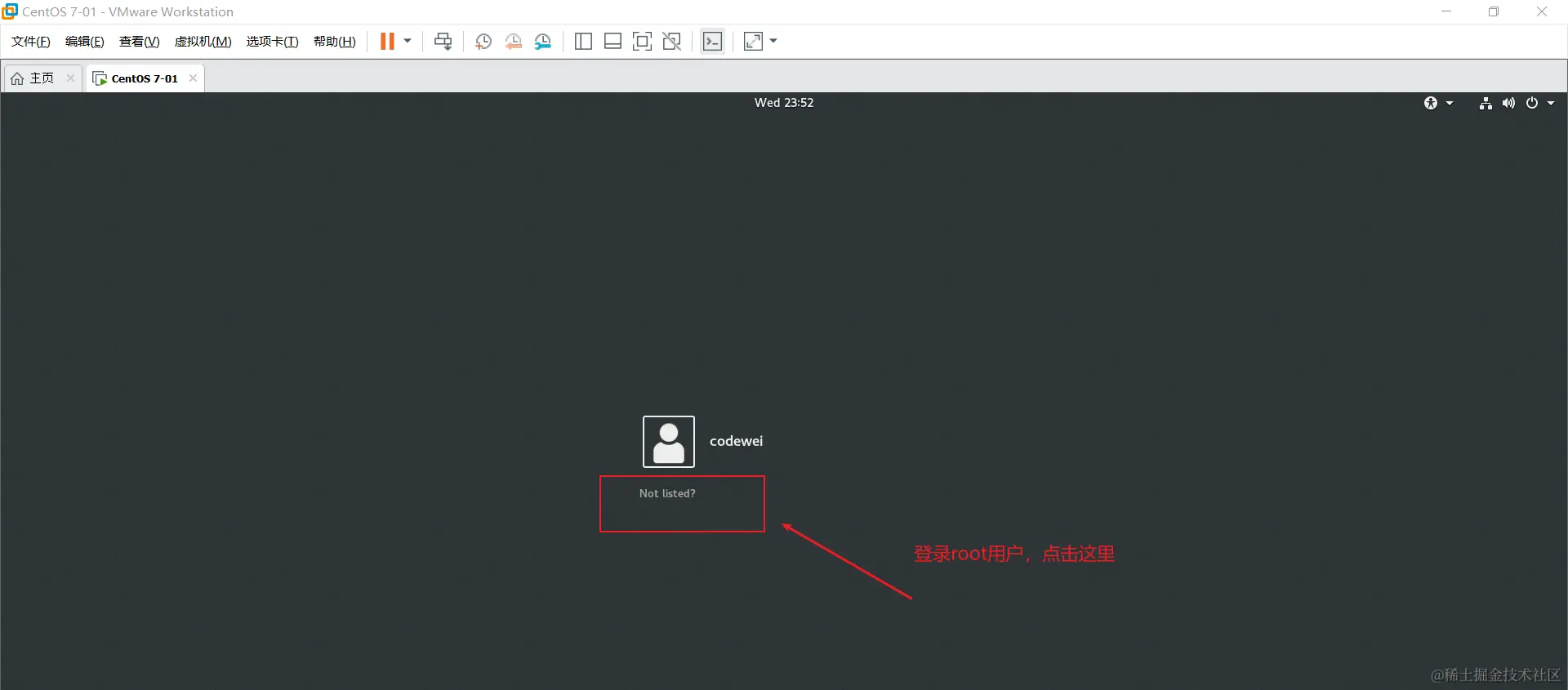Open the 虚拟机(M) menu
Viewport: 1568px width, 690px height.
click(x=203, y=42)
